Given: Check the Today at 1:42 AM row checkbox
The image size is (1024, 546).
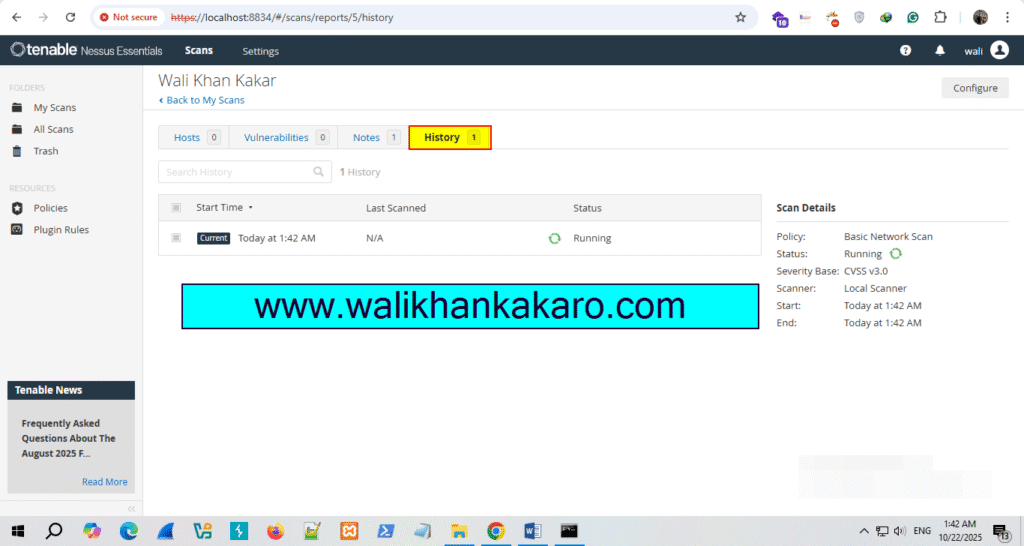Looking at the screenshot, I should point(176,238).
